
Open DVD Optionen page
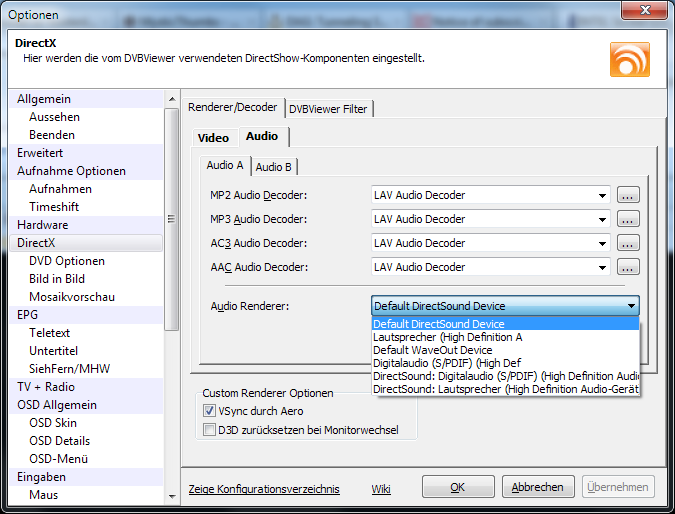(x=86, y=261)
